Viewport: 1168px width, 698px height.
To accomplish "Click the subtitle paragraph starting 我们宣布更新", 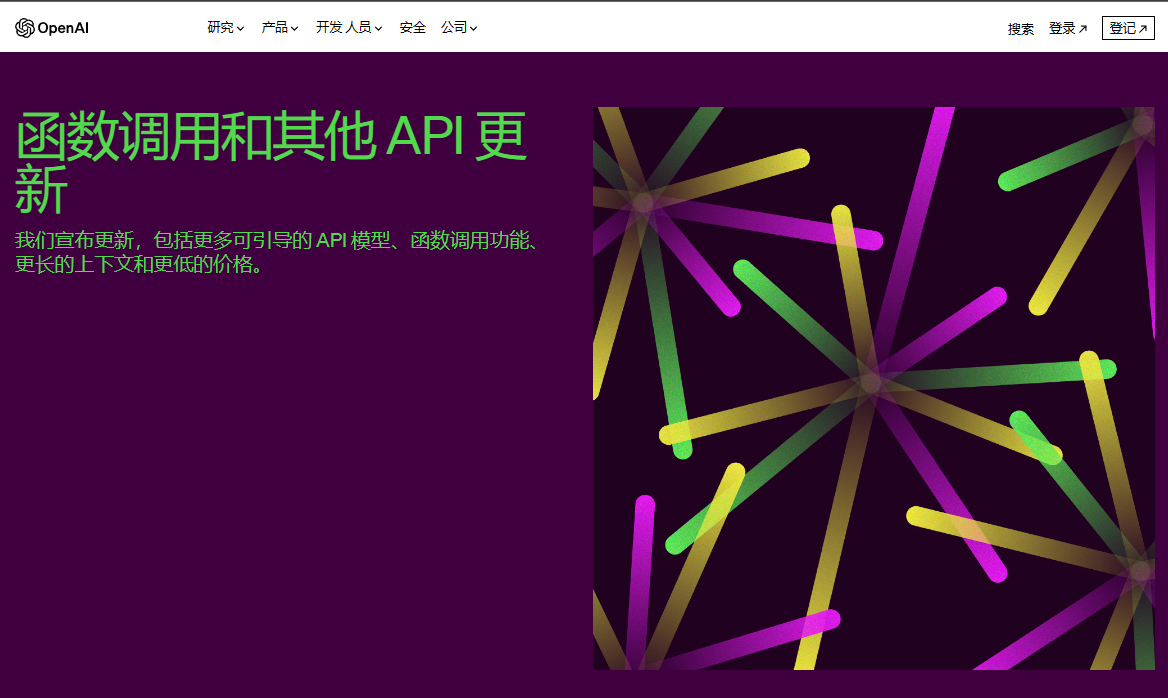I will pyautogui.click(x=278, y=253).
